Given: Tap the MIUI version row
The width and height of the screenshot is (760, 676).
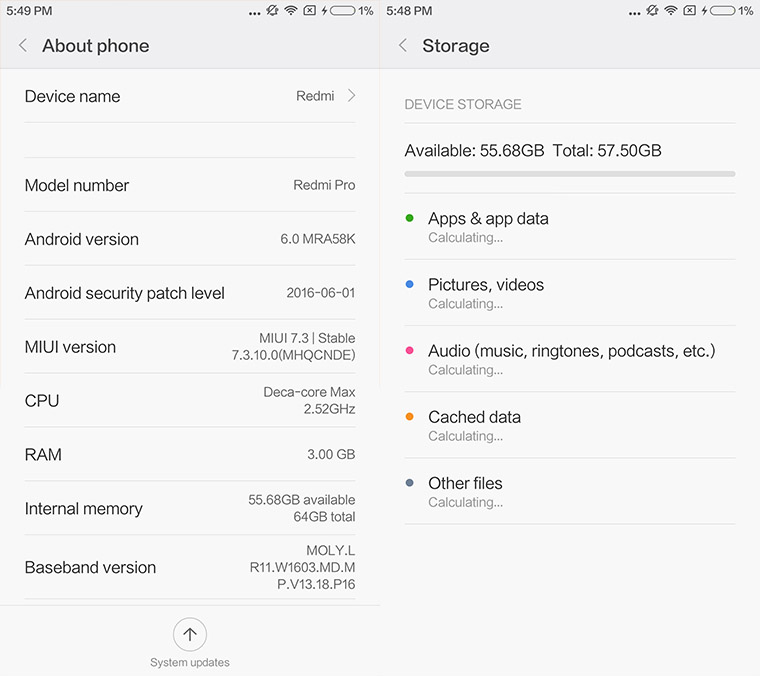Looking at the screenshot, I should click(190, 347).
